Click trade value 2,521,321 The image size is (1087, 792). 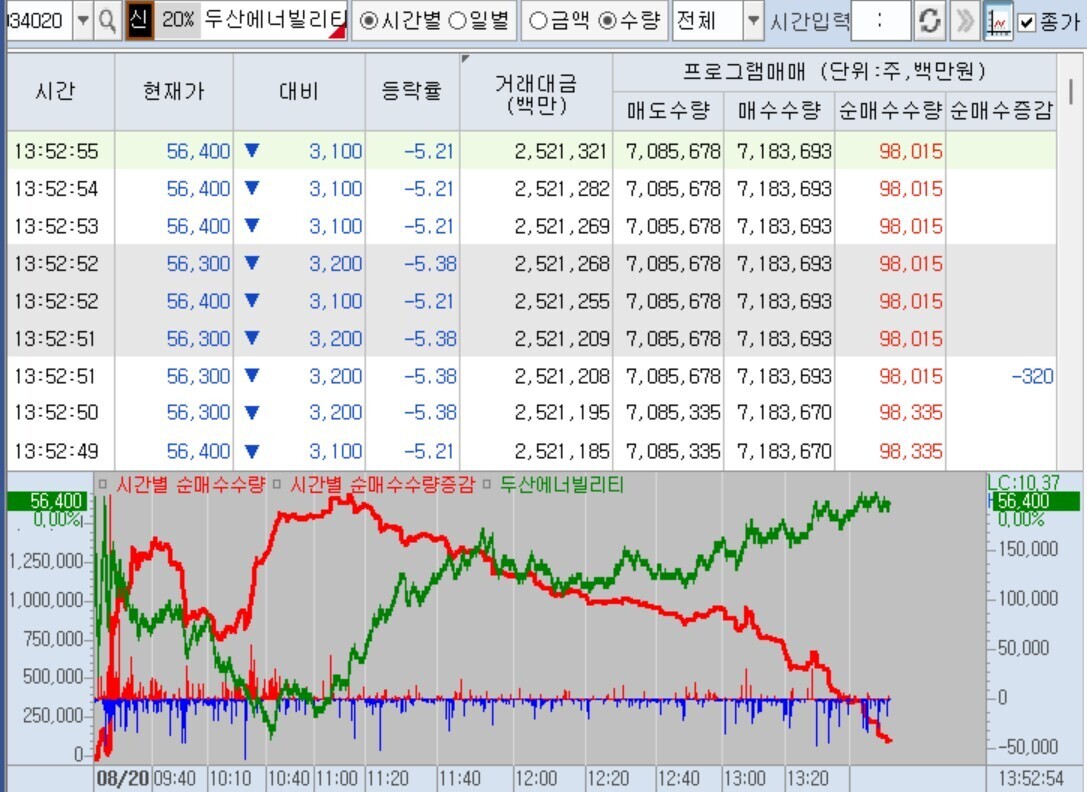pyautogui.click(x=560, y=151)
